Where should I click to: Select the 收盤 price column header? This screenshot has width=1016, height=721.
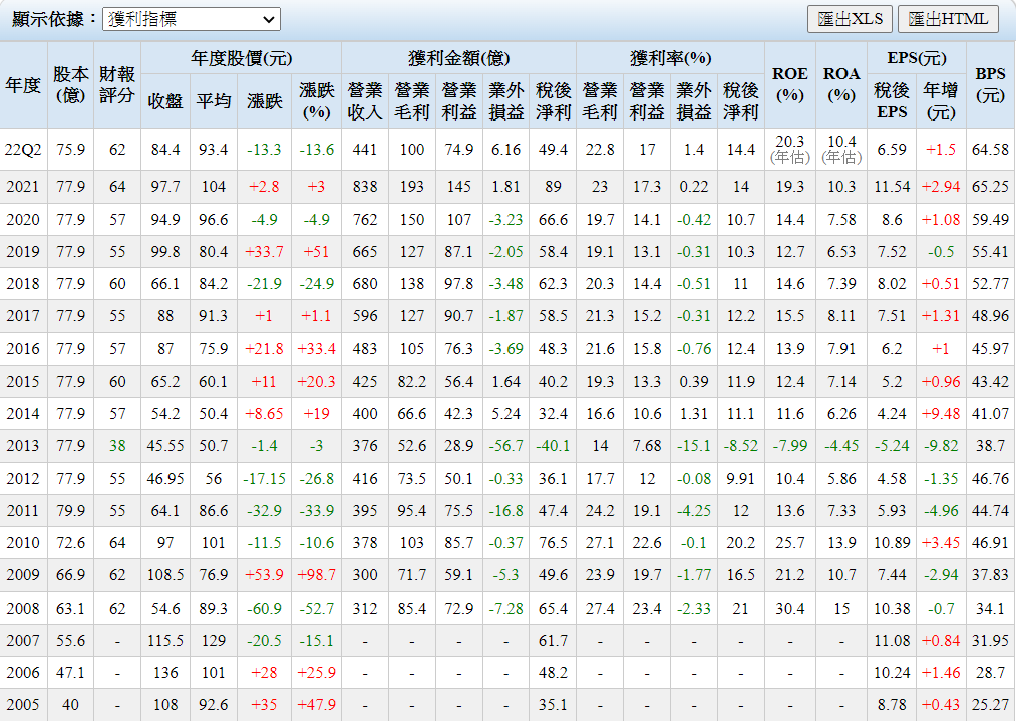165,100
